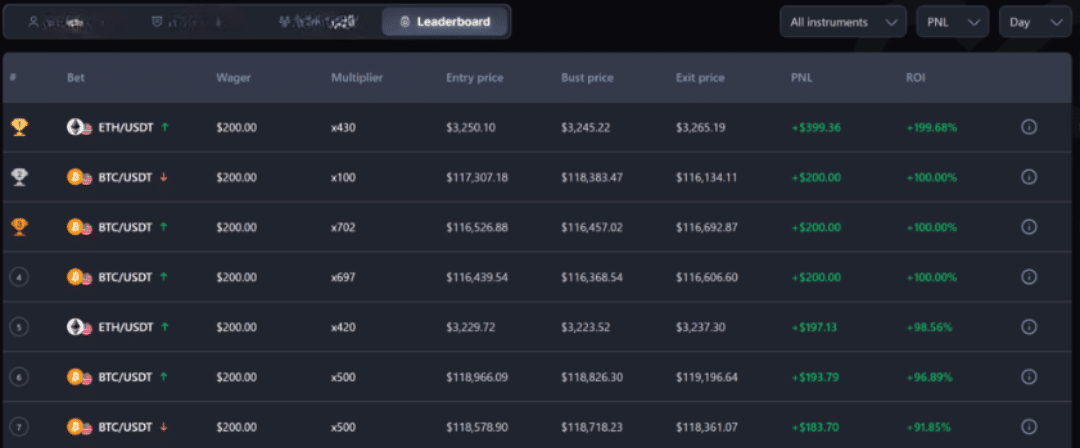This screenshot has width=1080, height=448.
Task: Click the entry price $117,307.18
Action: (477, 177)
